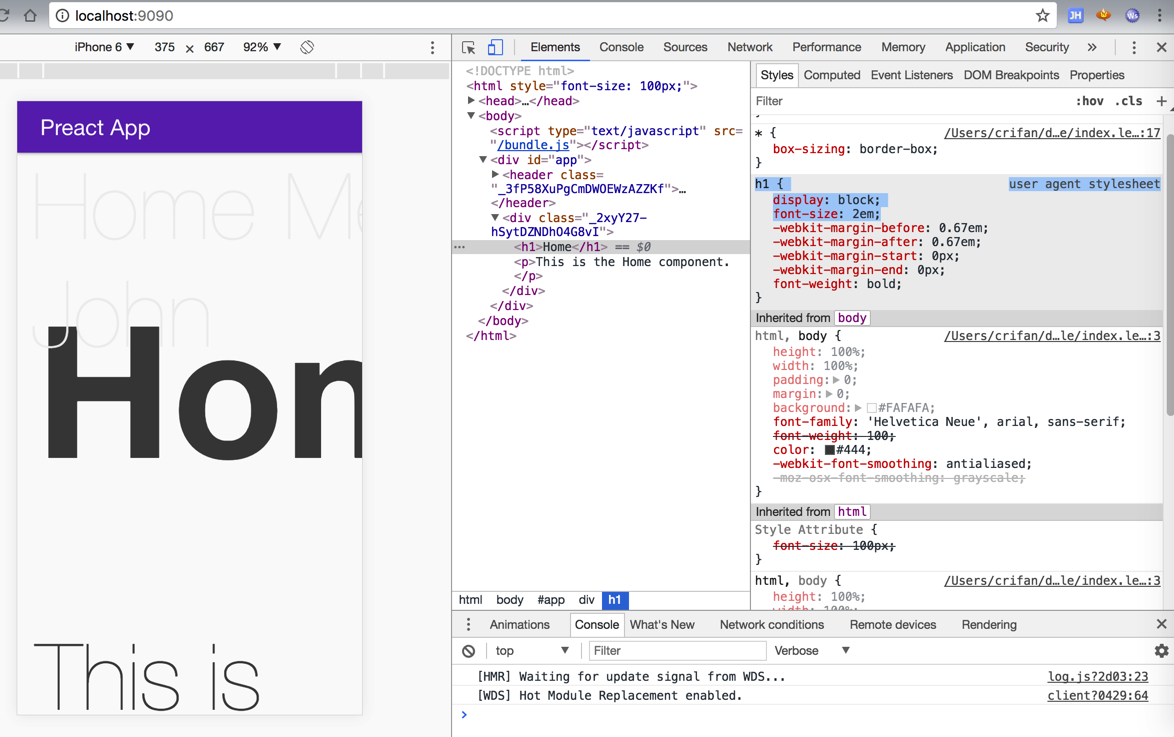Open the Network conditions drawer tab

(x=772, y=625)
